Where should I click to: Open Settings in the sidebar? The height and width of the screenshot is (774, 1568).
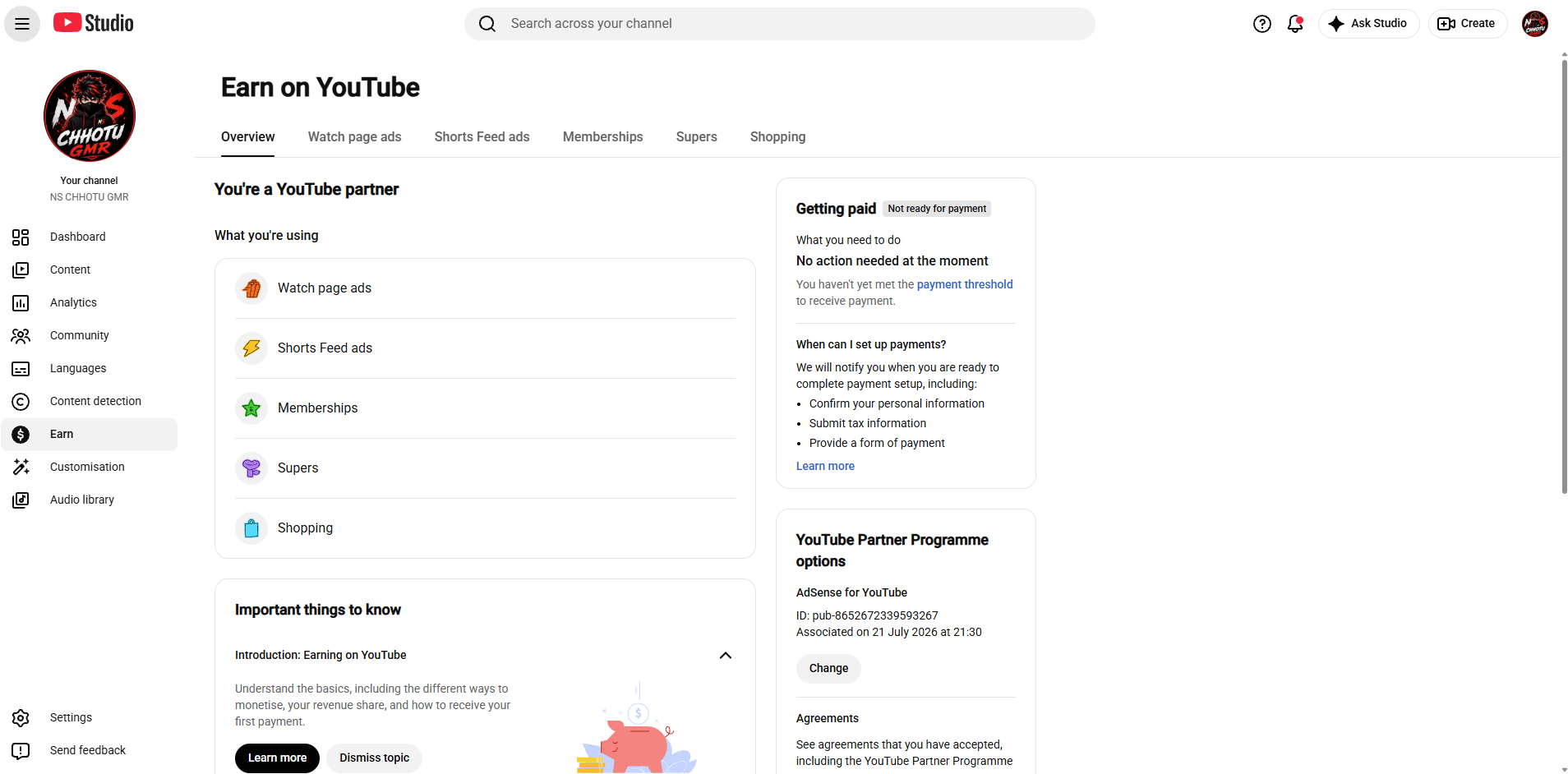pos(89,717)
